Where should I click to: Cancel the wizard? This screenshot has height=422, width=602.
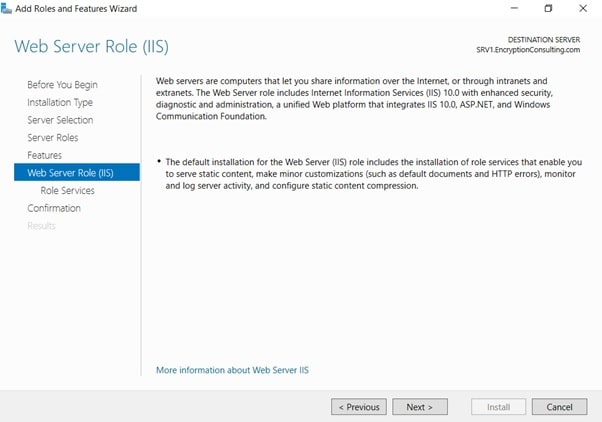tap(559, 407)
